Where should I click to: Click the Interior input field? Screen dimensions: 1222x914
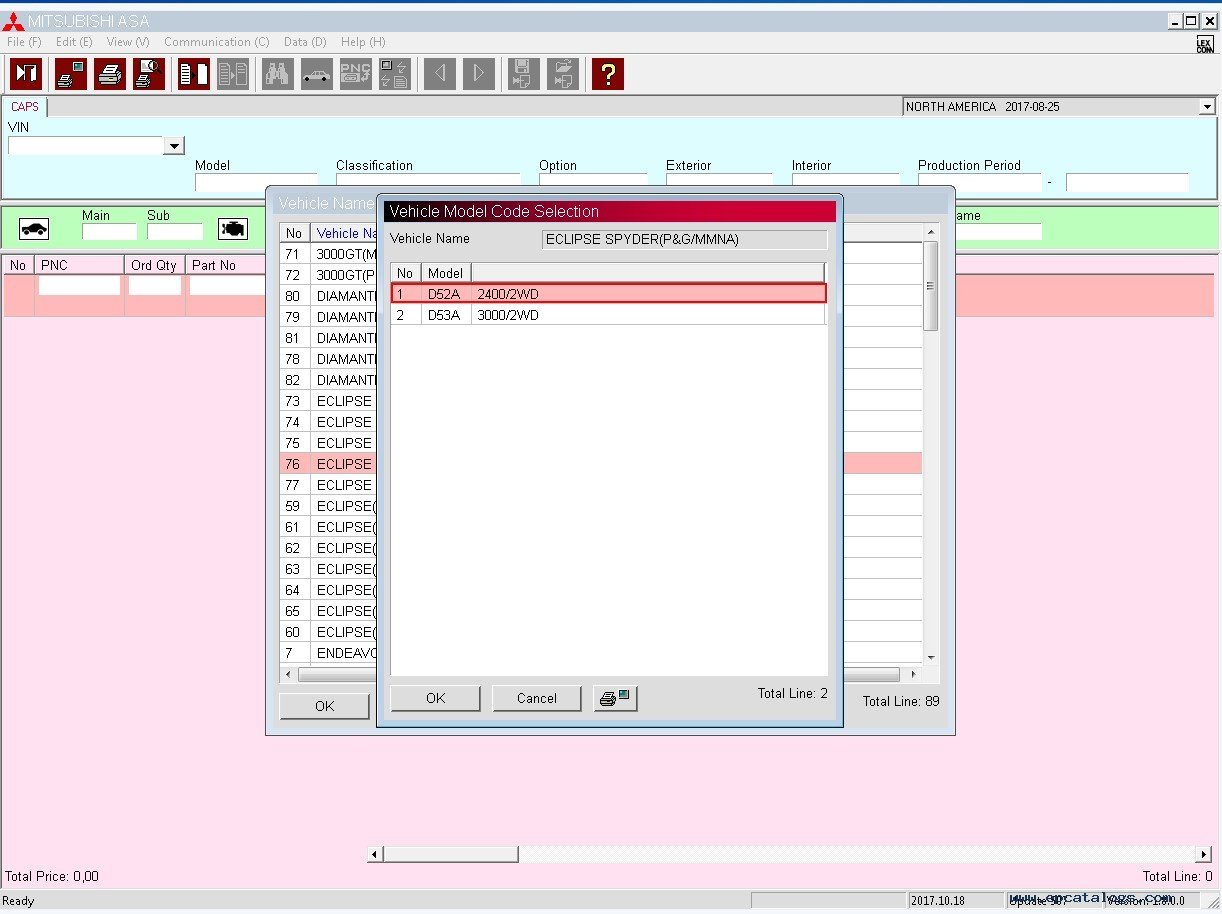point(846,183)
